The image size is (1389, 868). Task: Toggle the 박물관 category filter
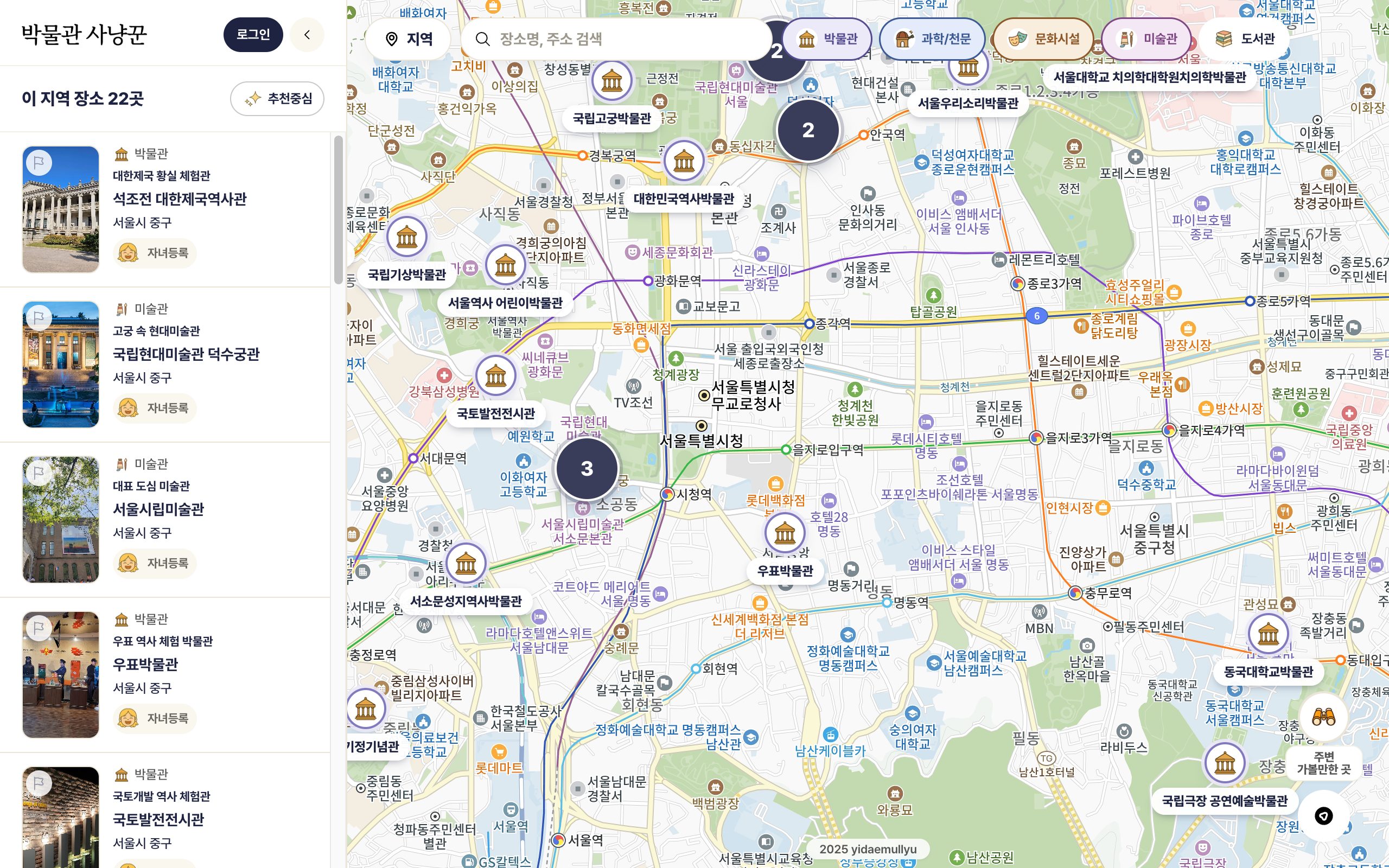click(x=827, y=39)
